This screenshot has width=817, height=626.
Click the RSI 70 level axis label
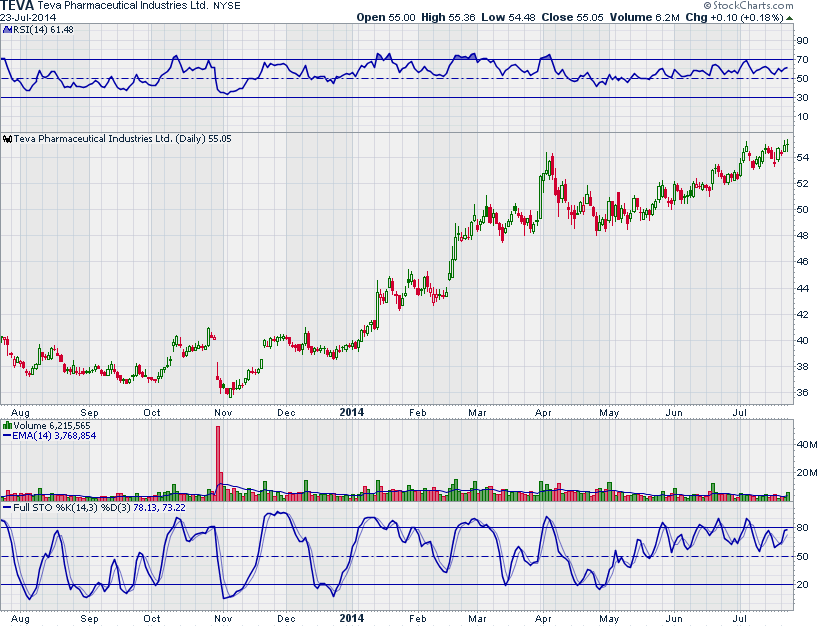pyautogui.click(x=802, y=60)
